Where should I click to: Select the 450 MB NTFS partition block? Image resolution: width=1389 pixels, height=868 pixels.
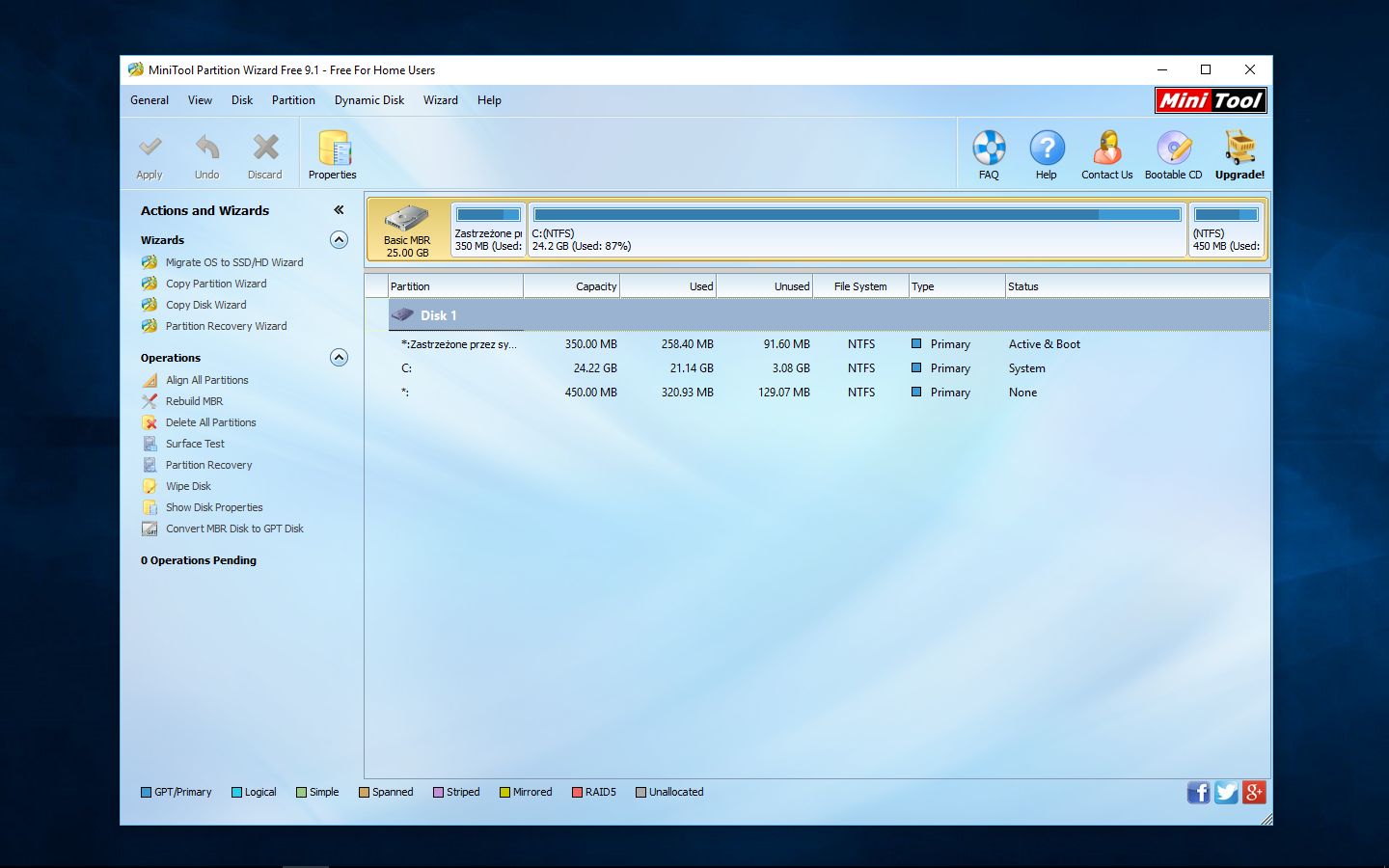1226,230
